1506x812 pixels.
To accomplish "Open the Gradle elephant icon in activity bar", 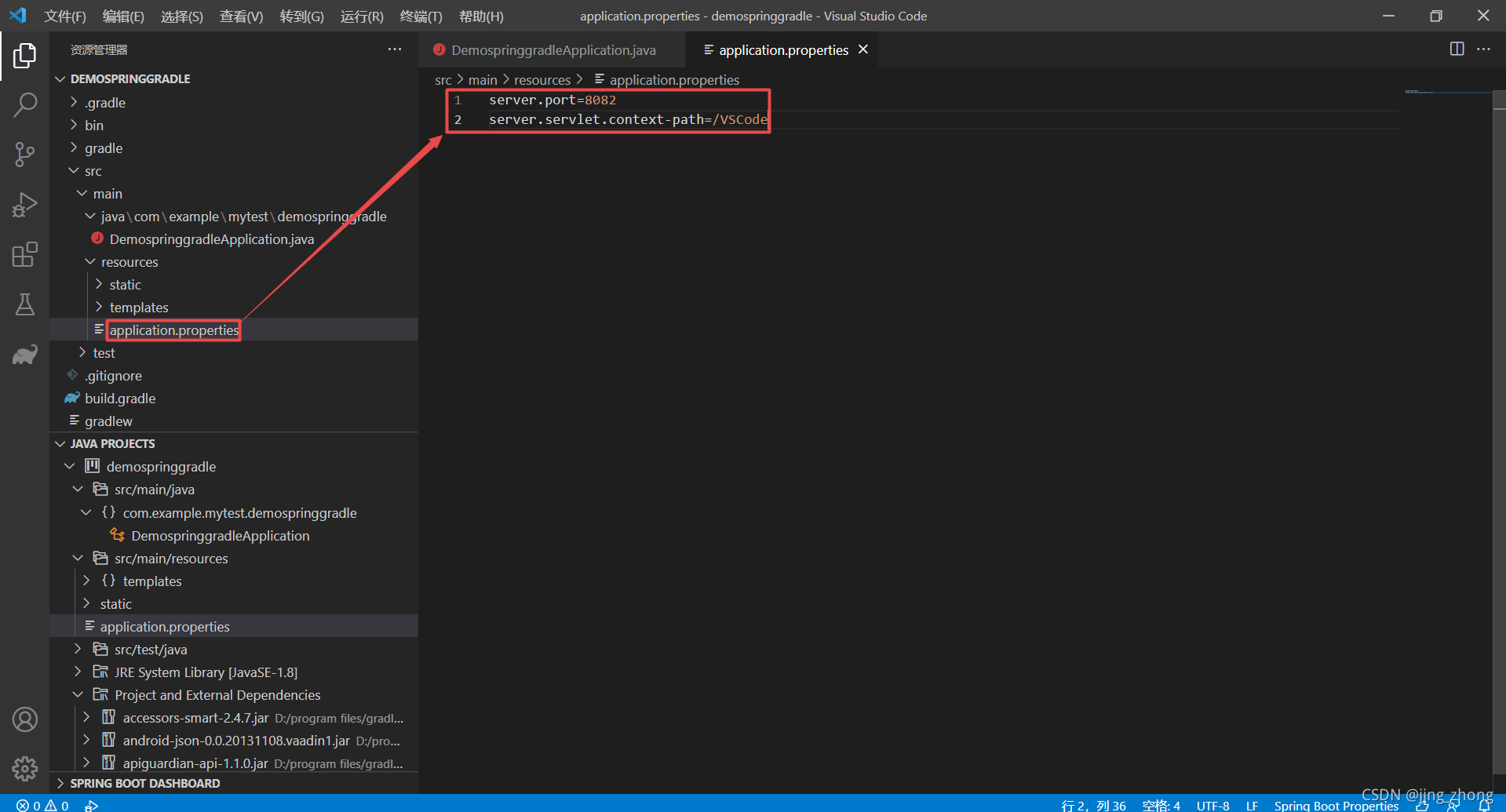I will [24, 355].
